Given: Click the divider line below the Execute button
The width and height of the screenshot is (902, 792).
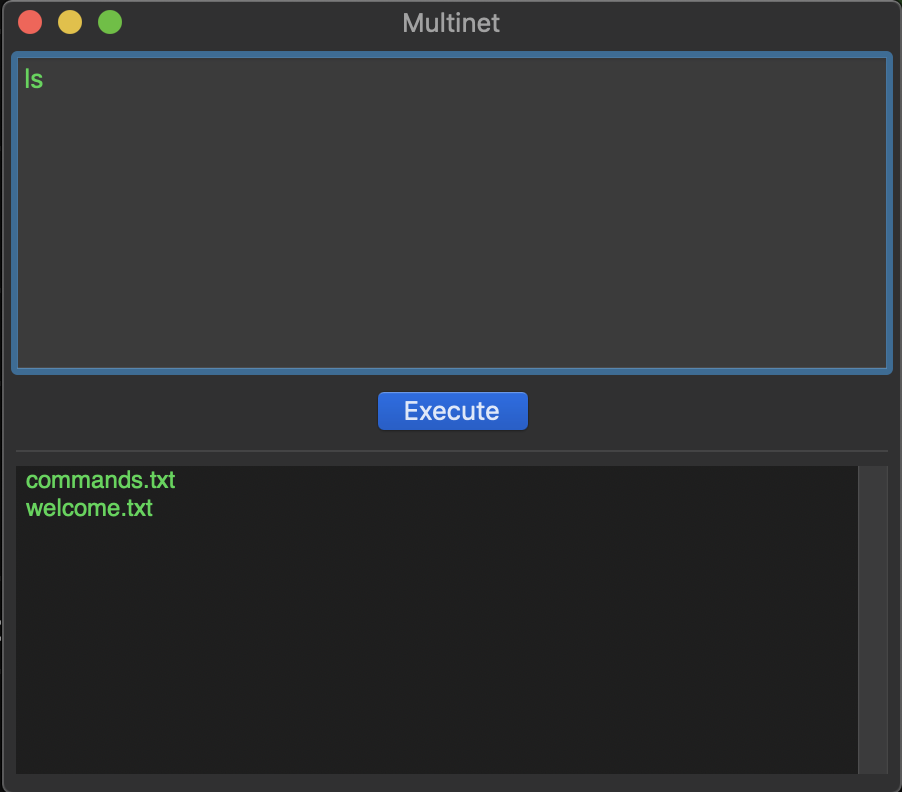Looking at the screenshot, I should (452, 451).
